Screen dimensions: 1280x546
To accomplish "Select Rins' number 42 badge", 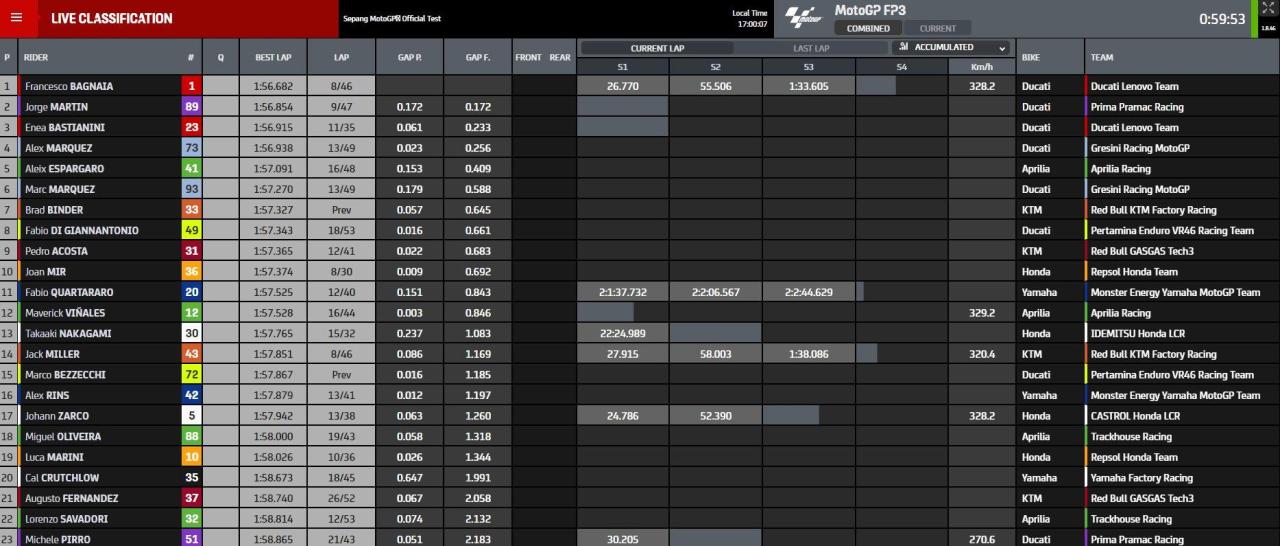I will pos(191,395).
